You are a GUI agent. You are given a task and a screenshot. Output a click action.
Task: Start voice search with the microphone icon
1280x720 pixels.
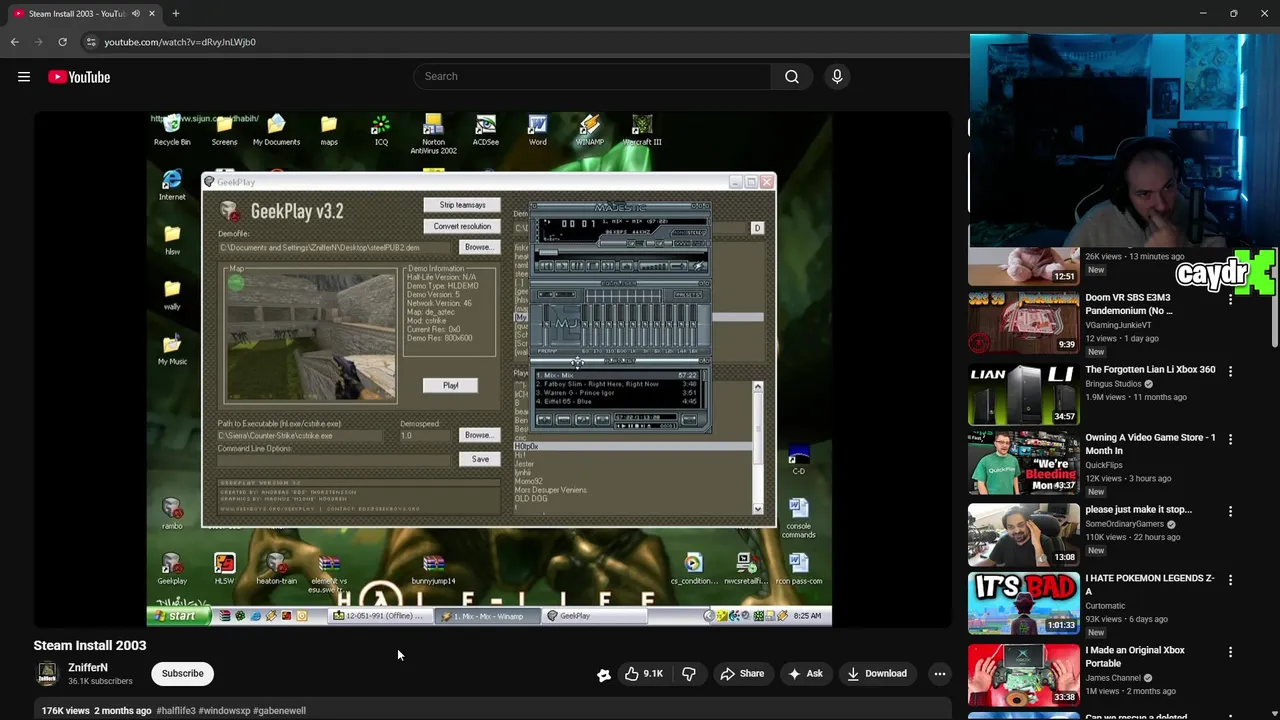coord(837,76)
